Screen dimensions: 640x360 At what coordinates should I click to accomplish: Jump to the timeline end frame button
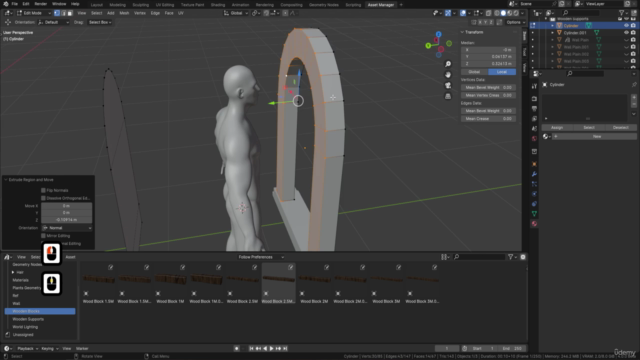point(285,349)
